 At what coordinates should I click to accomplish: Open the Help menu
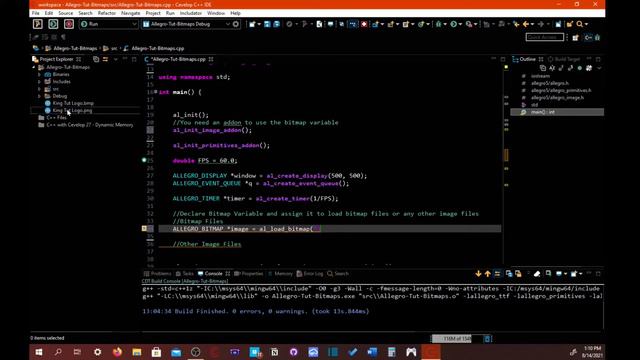pos(236,13)
